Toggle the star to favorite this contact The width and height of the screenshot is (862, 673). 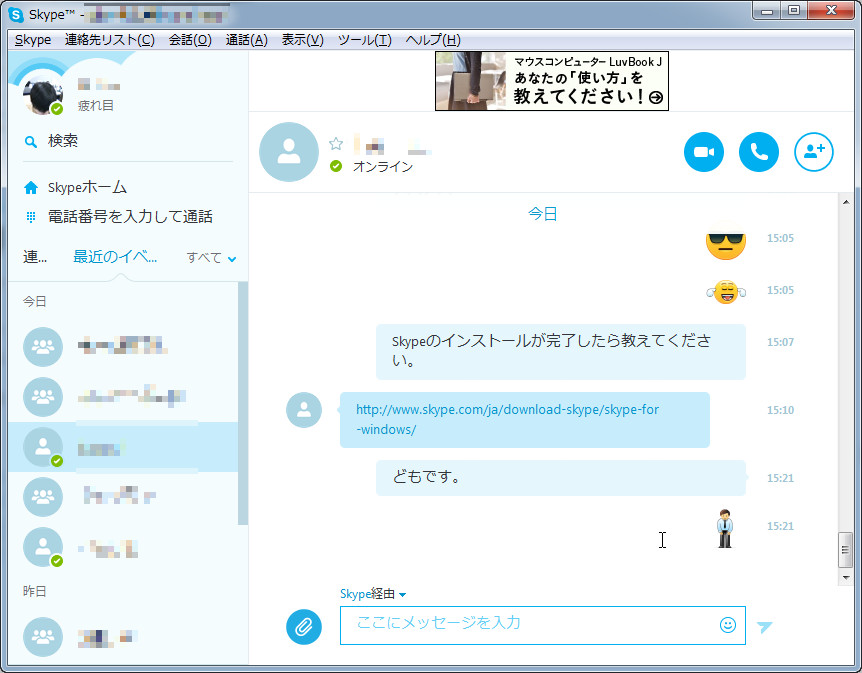pos(336,143)
